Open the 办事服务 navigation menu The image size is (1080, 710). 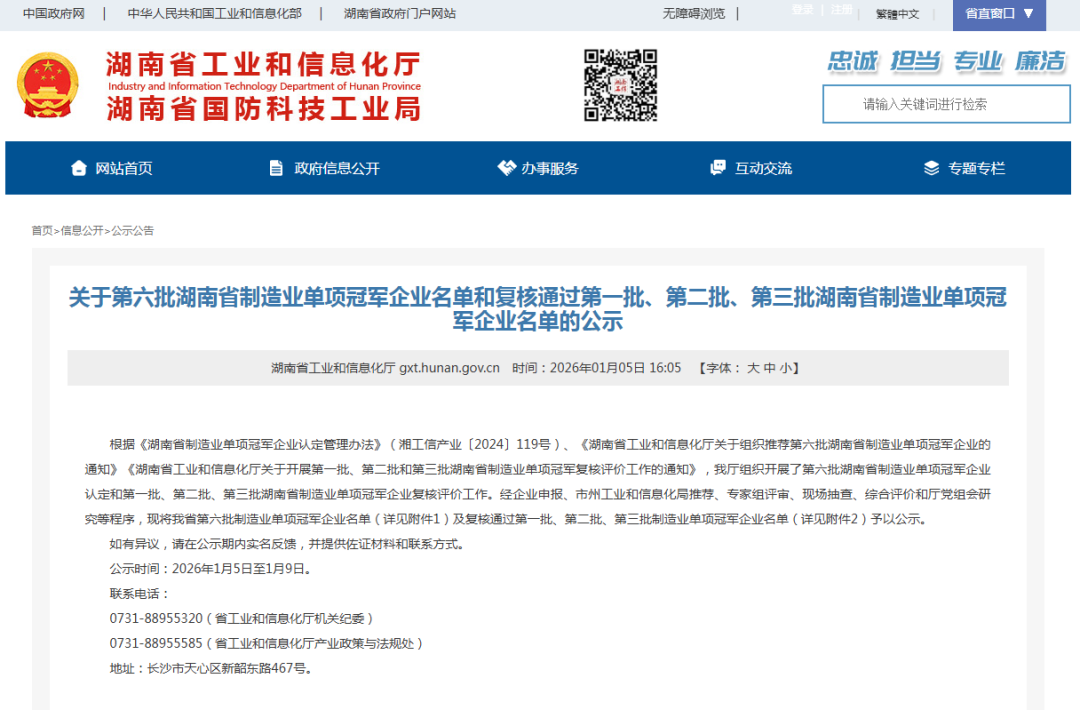coord(548,168)
